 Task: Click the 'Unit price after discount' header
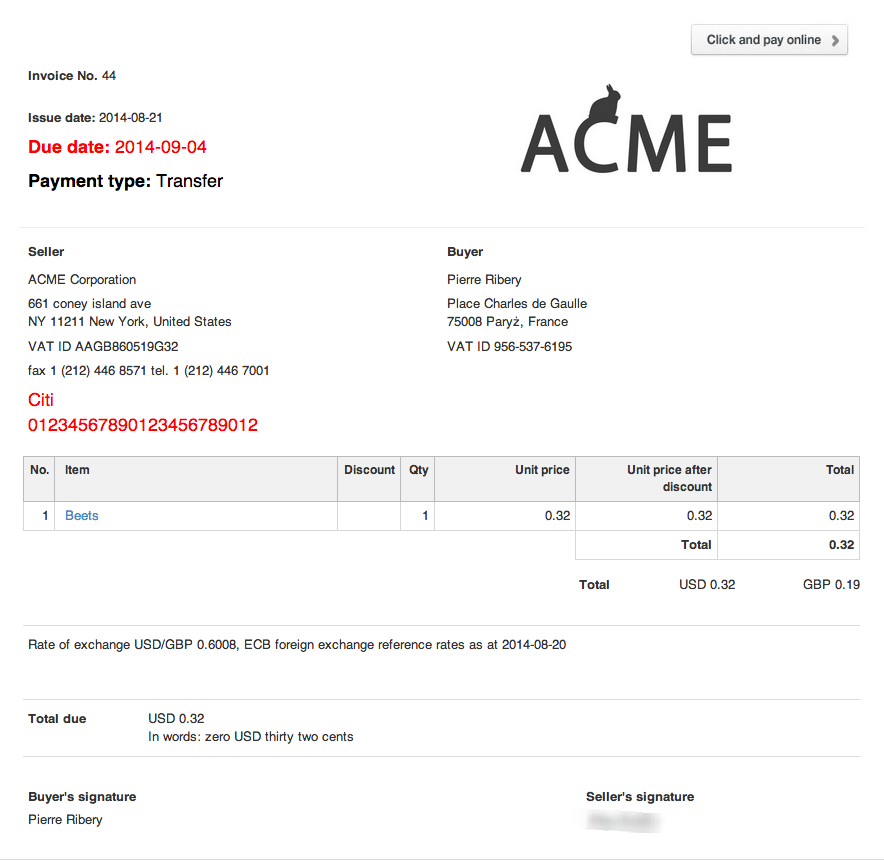point(669,478)
